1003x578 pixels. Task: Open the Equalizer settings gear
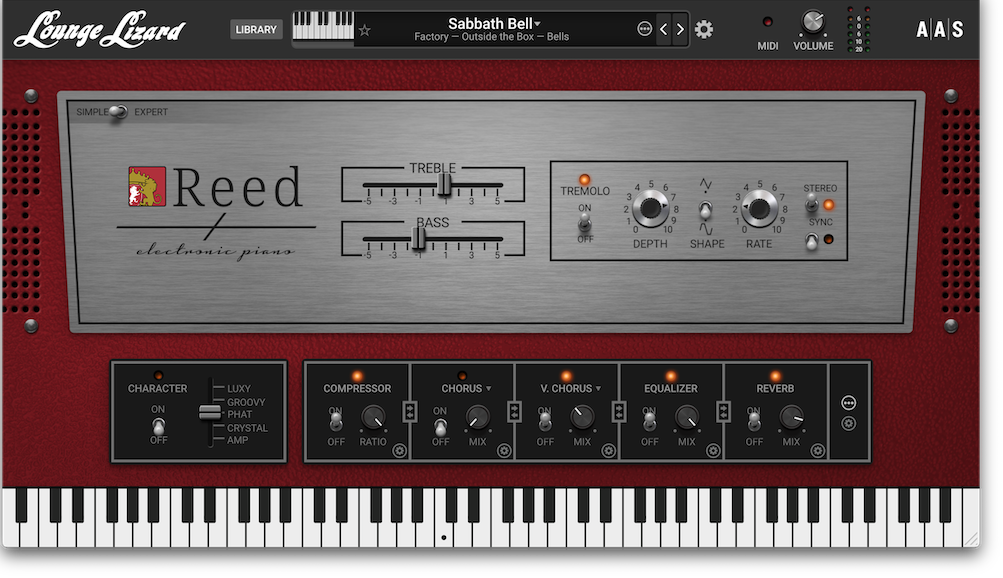[713, 451]
